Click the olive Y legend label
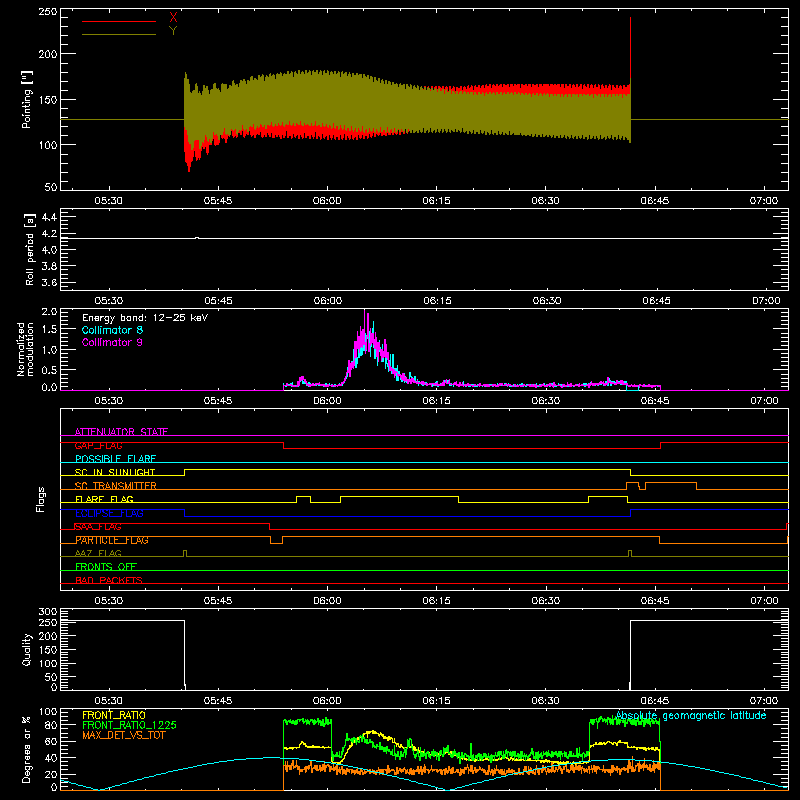Screen dimensions: 800x800 pyautogui.click(x=173, y=31)
